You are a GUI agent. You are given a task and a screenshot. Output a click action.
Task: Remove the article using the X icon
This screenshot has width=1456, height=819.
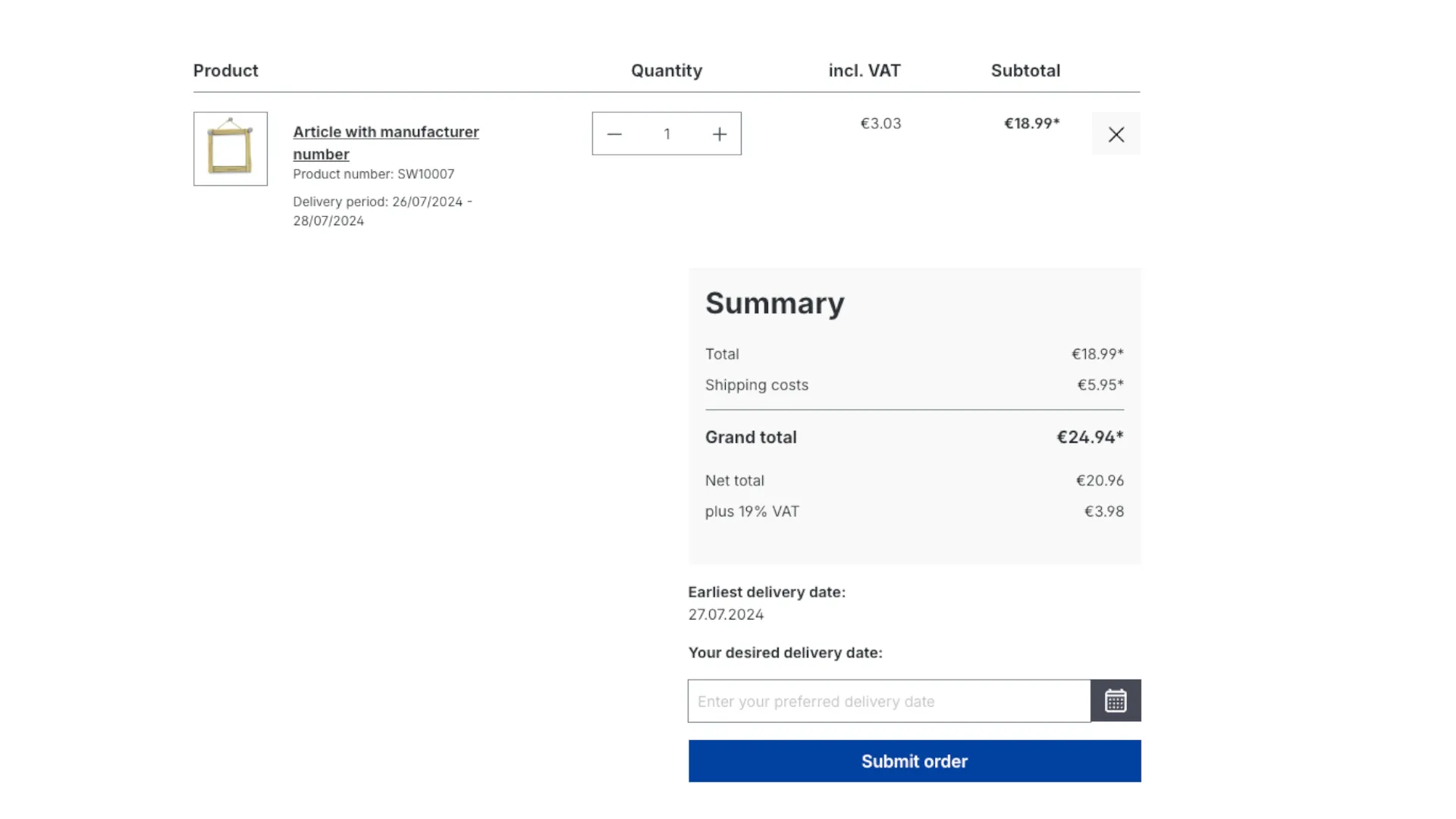1116,134
